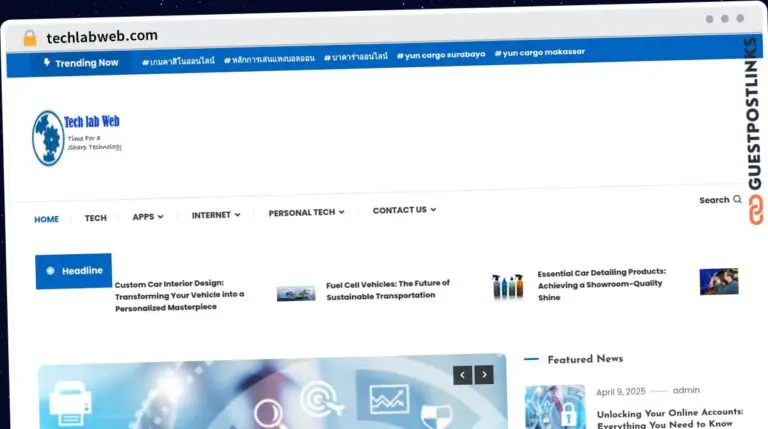Viewport: 768px width, 429px height.
Task: Click the GuestPostLinks chain link icon
Action: coord(755,210)
